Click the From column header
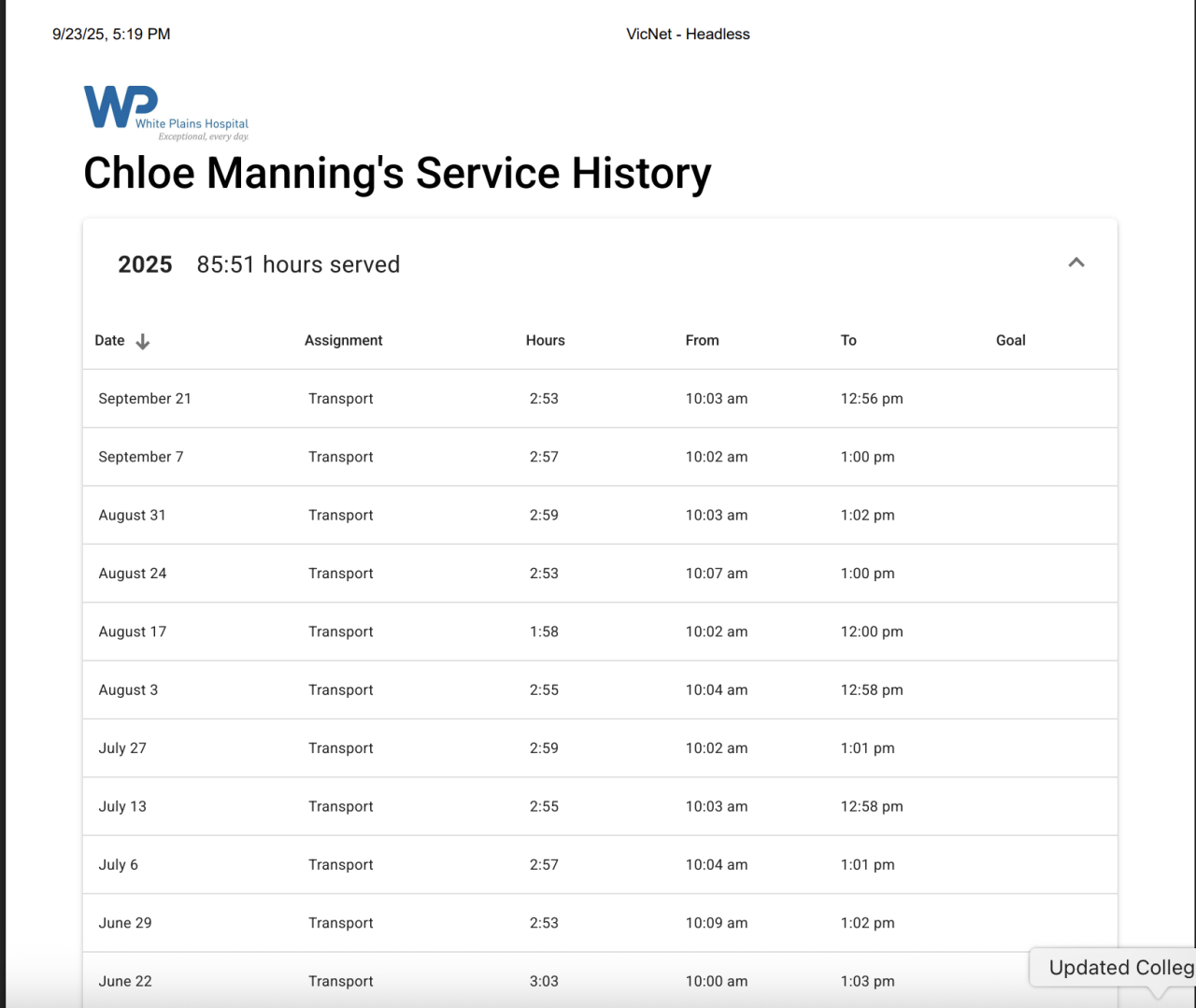 702,341
